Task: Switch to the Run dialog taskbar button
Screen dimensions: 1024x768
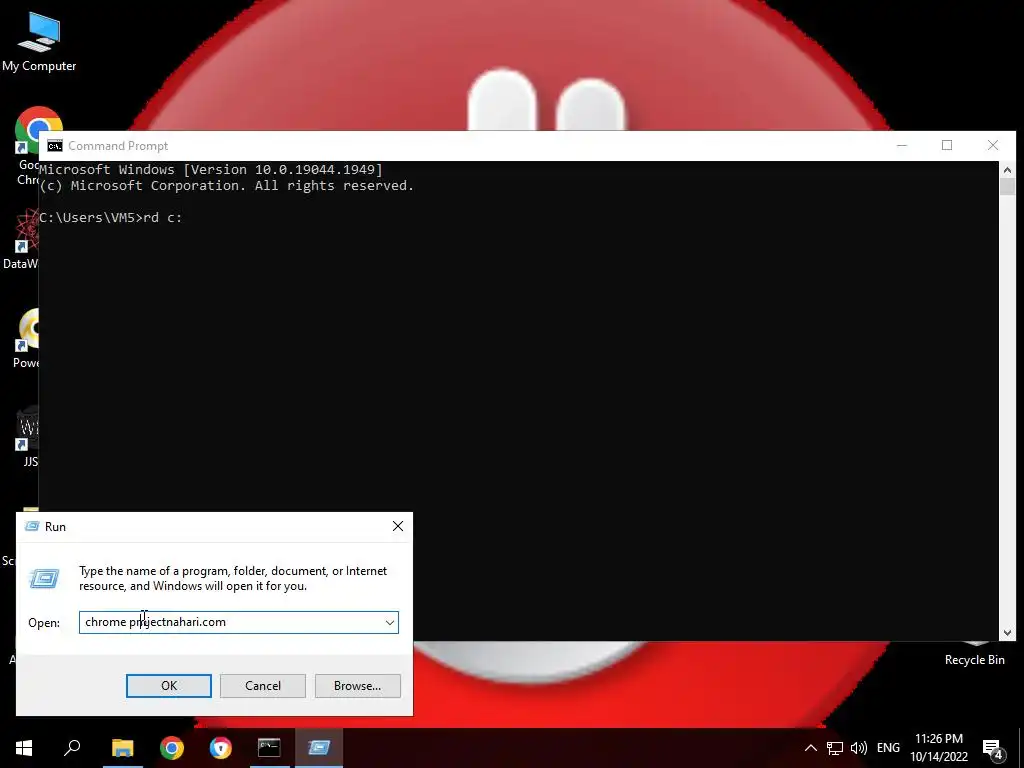Action: pos(319,748)
